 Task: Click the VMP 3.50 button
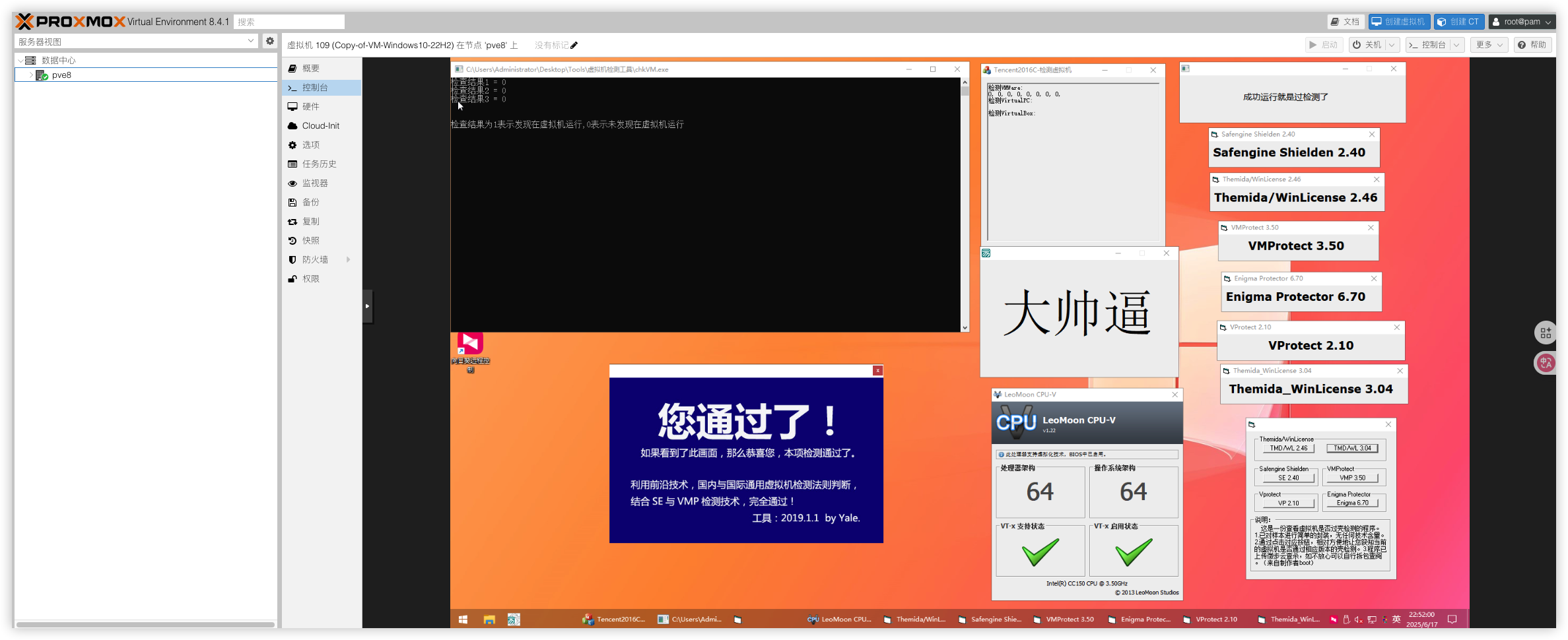point(1352,478)
